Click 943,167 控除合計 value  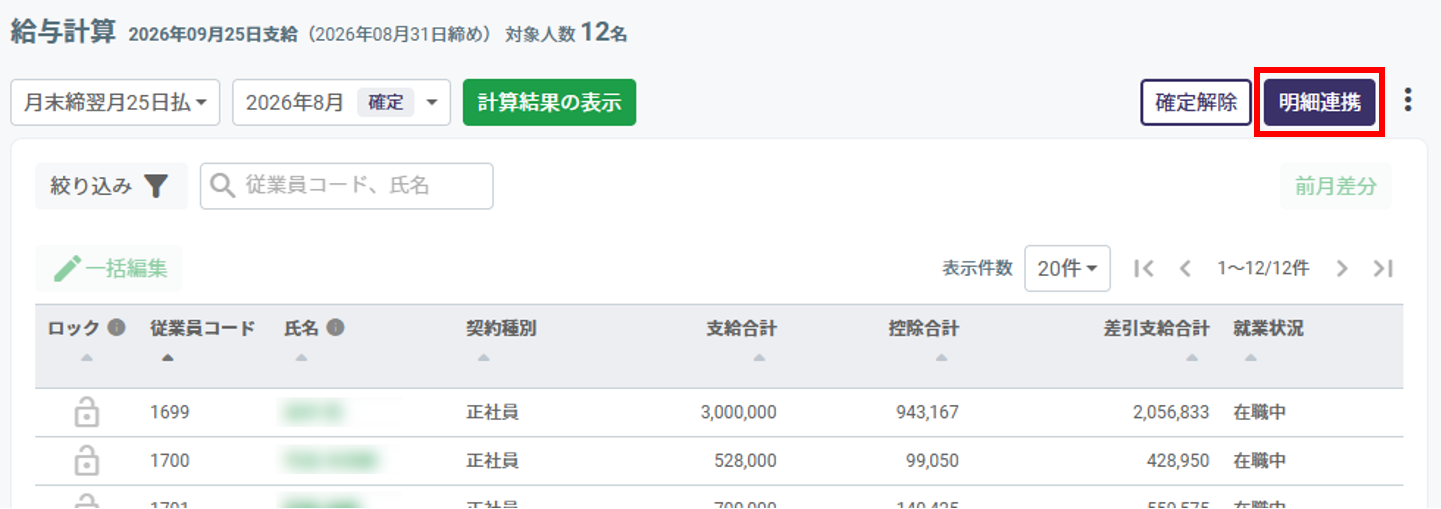click(x=928, y=412)
